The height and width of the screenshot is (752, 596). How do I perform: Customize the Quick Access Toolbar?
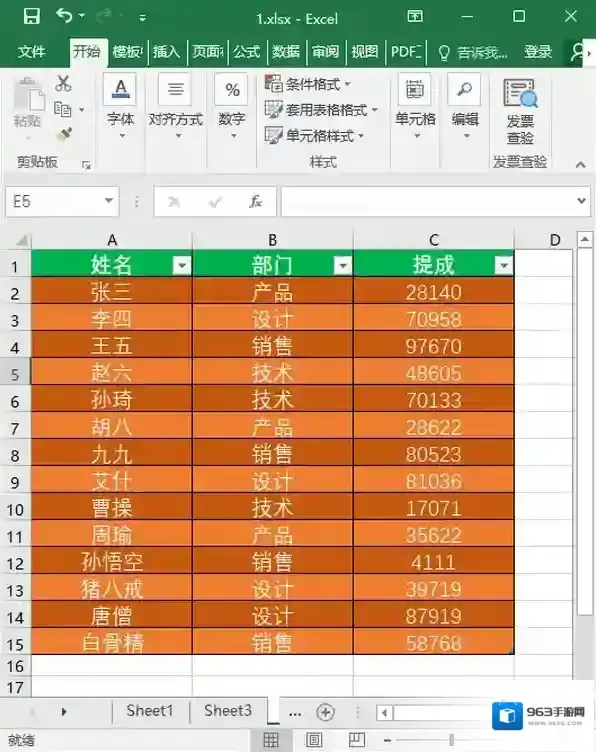[142, 18]
